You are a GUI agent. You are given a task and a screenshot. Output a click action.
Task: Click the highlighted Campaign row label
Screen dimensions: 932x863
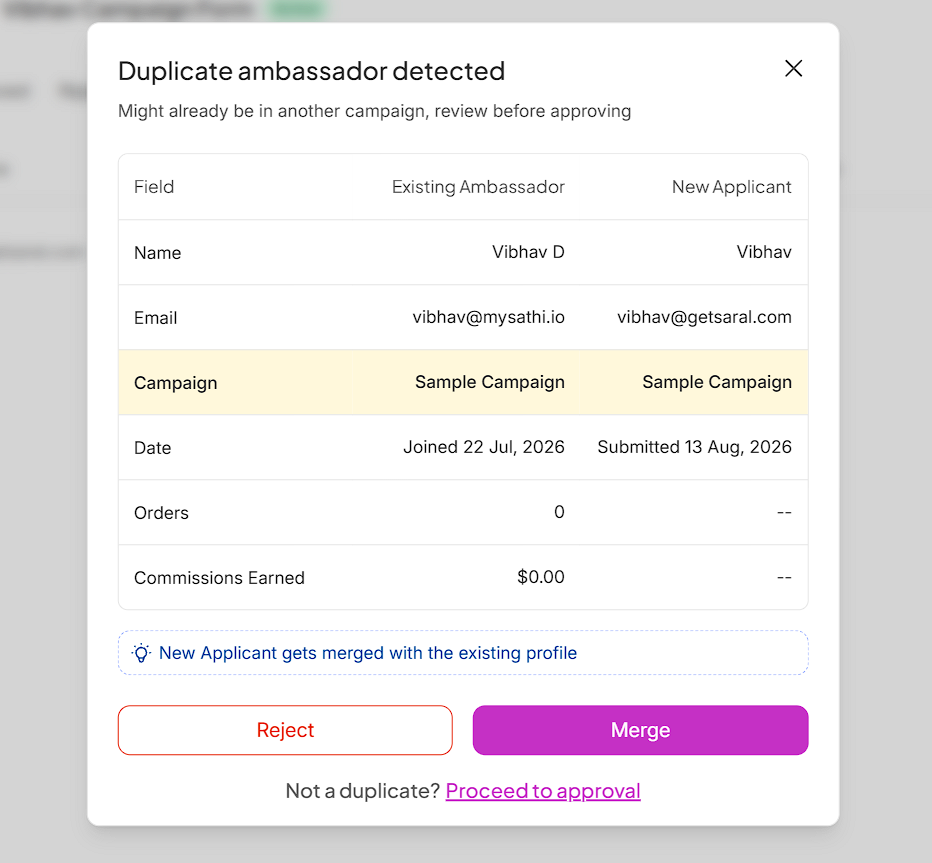[176, 383]
